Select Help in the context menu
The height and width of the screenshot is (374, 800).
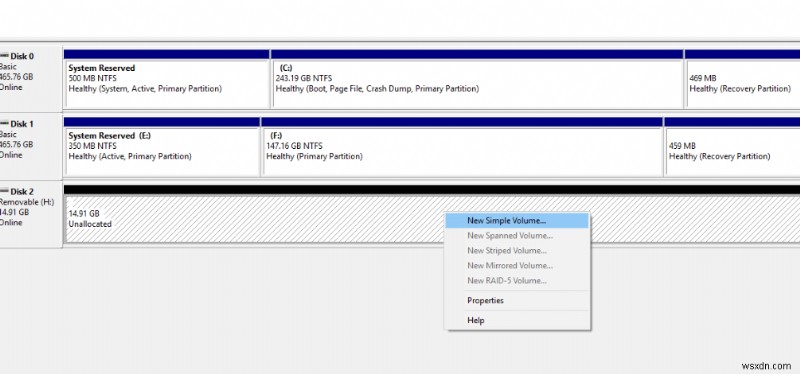[x=517, y=320]
